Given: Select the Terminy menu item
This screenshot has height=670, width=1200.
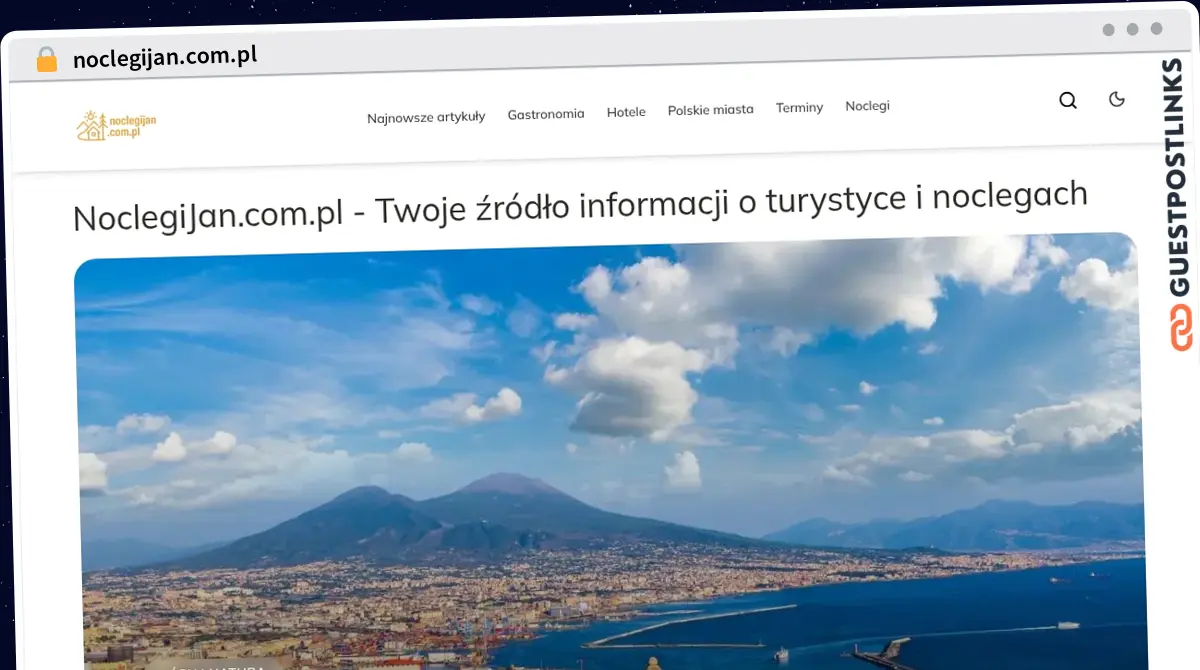Looking at the screenshot, I should tap(799, 107).
